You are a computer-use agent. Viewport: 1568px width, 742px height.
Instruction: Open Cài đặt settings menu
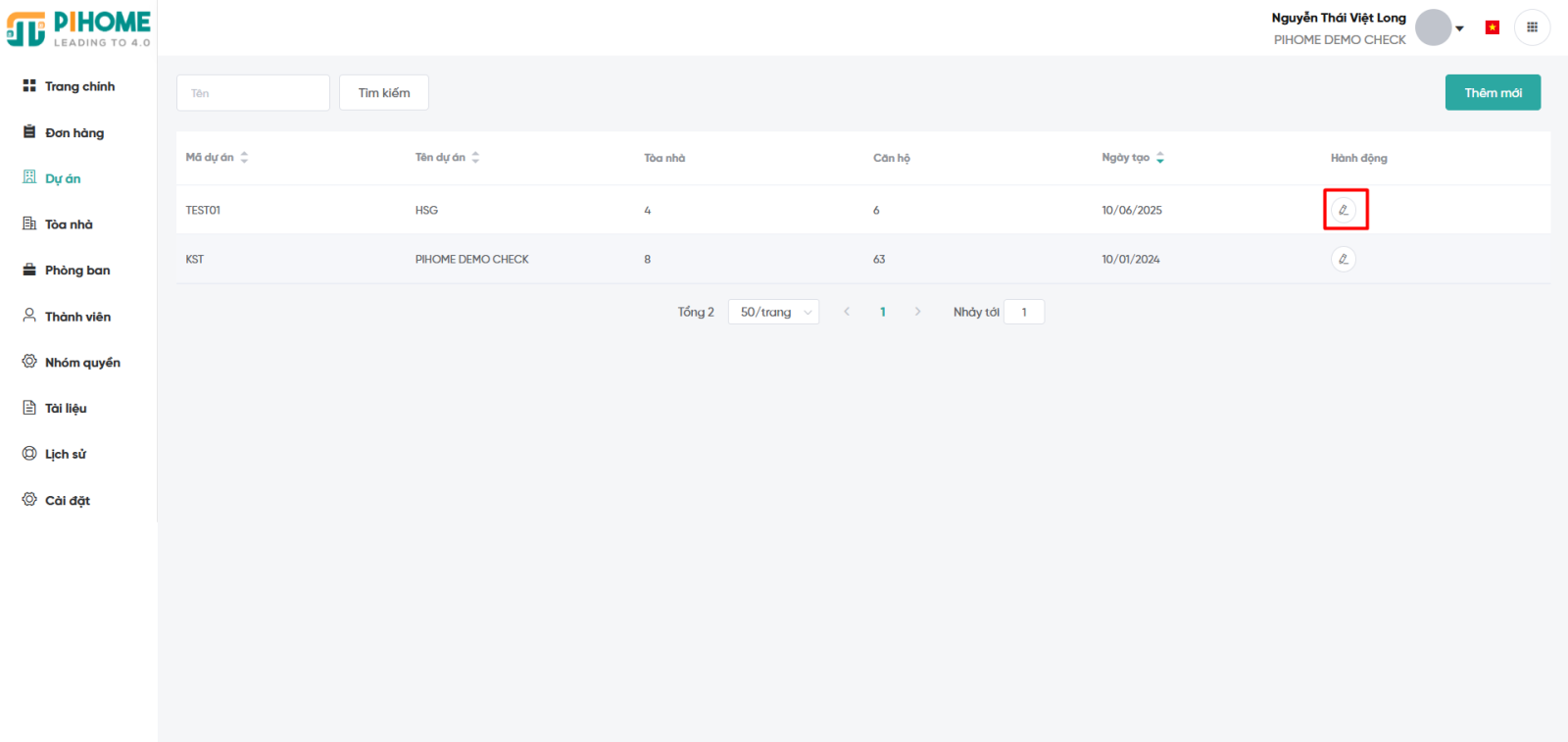67,500
